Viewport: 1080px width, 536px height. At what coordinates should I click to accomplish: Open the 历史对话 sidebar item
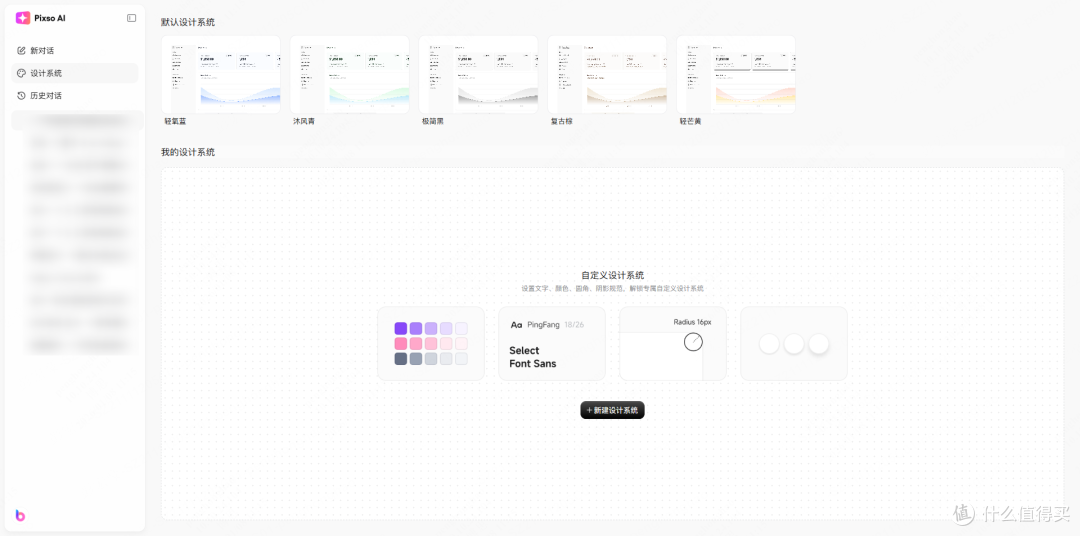pos(74,96)
